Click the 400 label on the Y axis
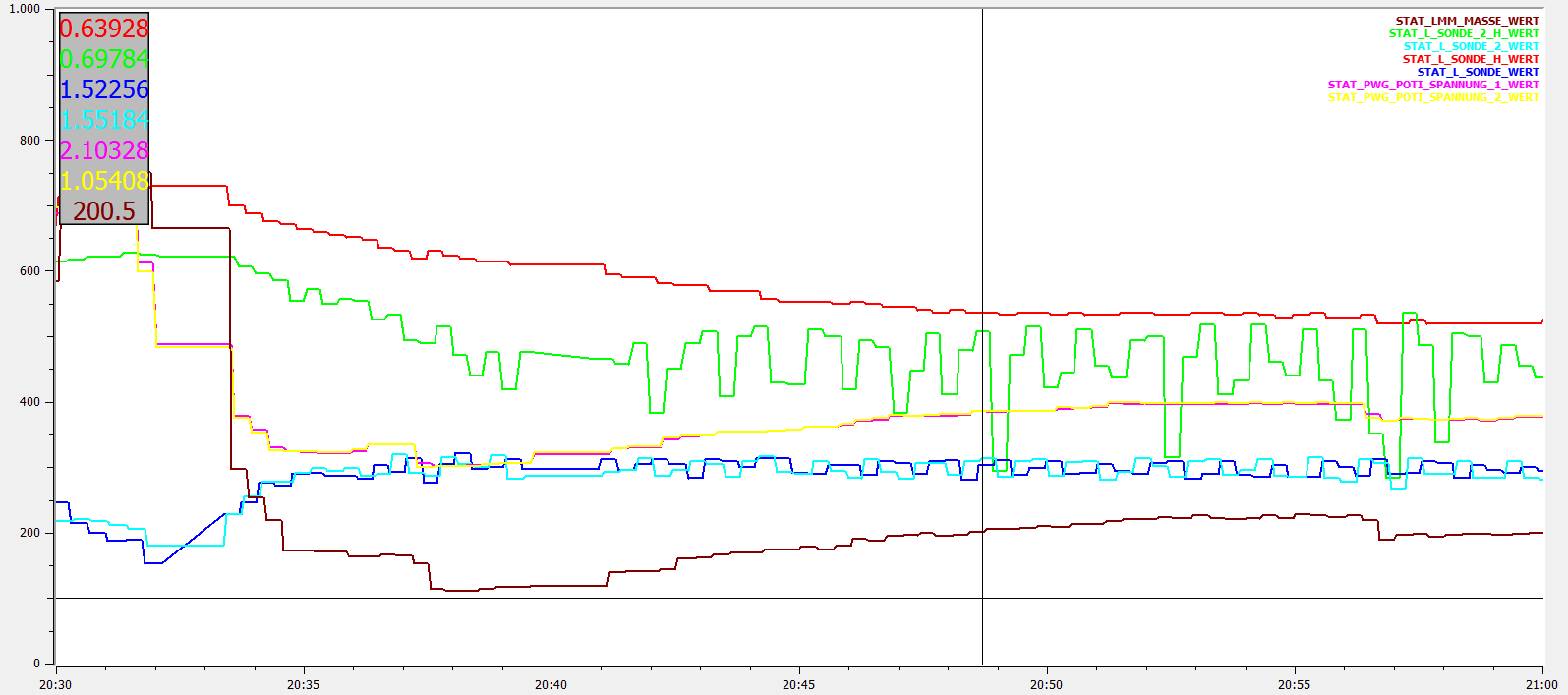The width and height of the screenshot is (1568, 695). coord(30,402)
